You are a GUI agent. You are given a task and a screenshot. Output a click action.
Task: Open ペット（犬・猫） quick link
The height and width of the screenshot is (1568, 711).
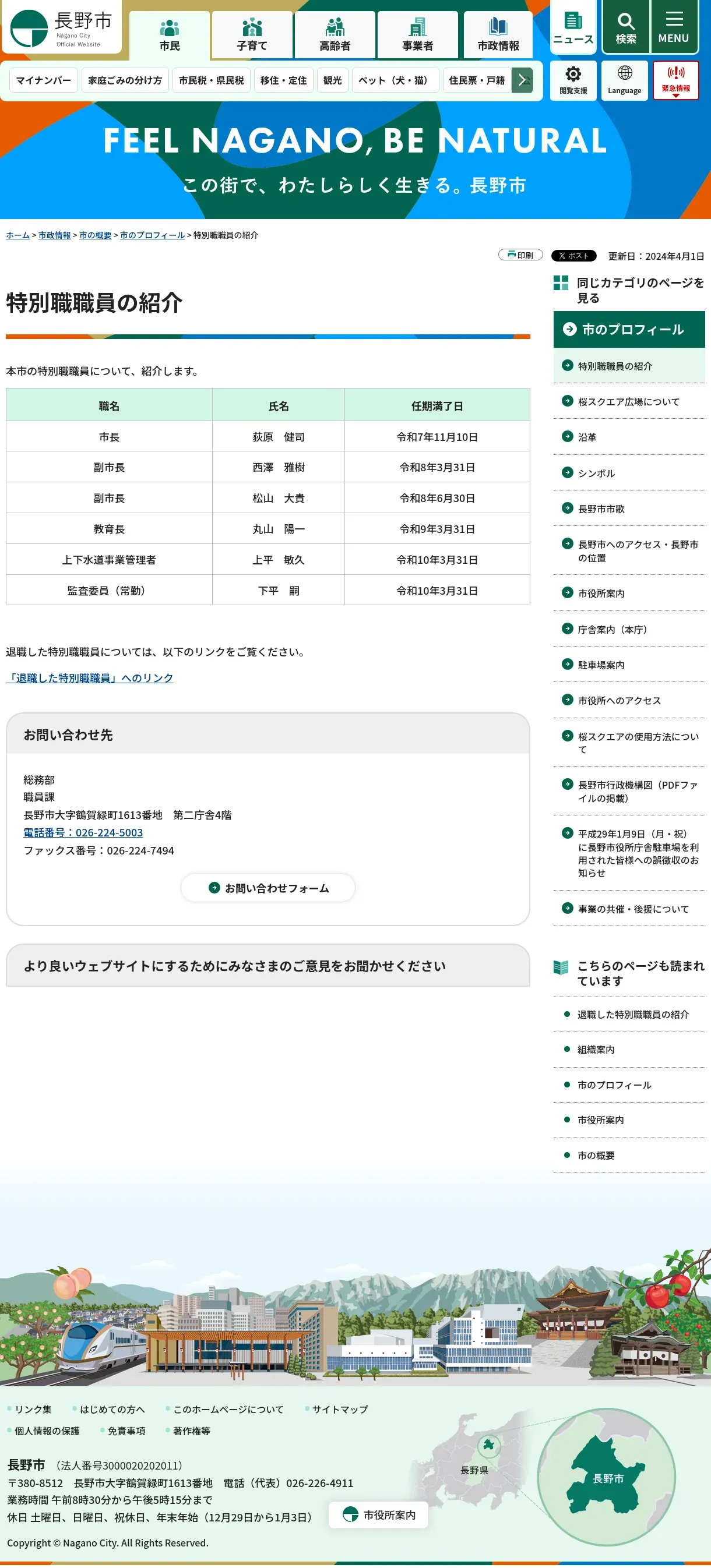pos(395,80)
